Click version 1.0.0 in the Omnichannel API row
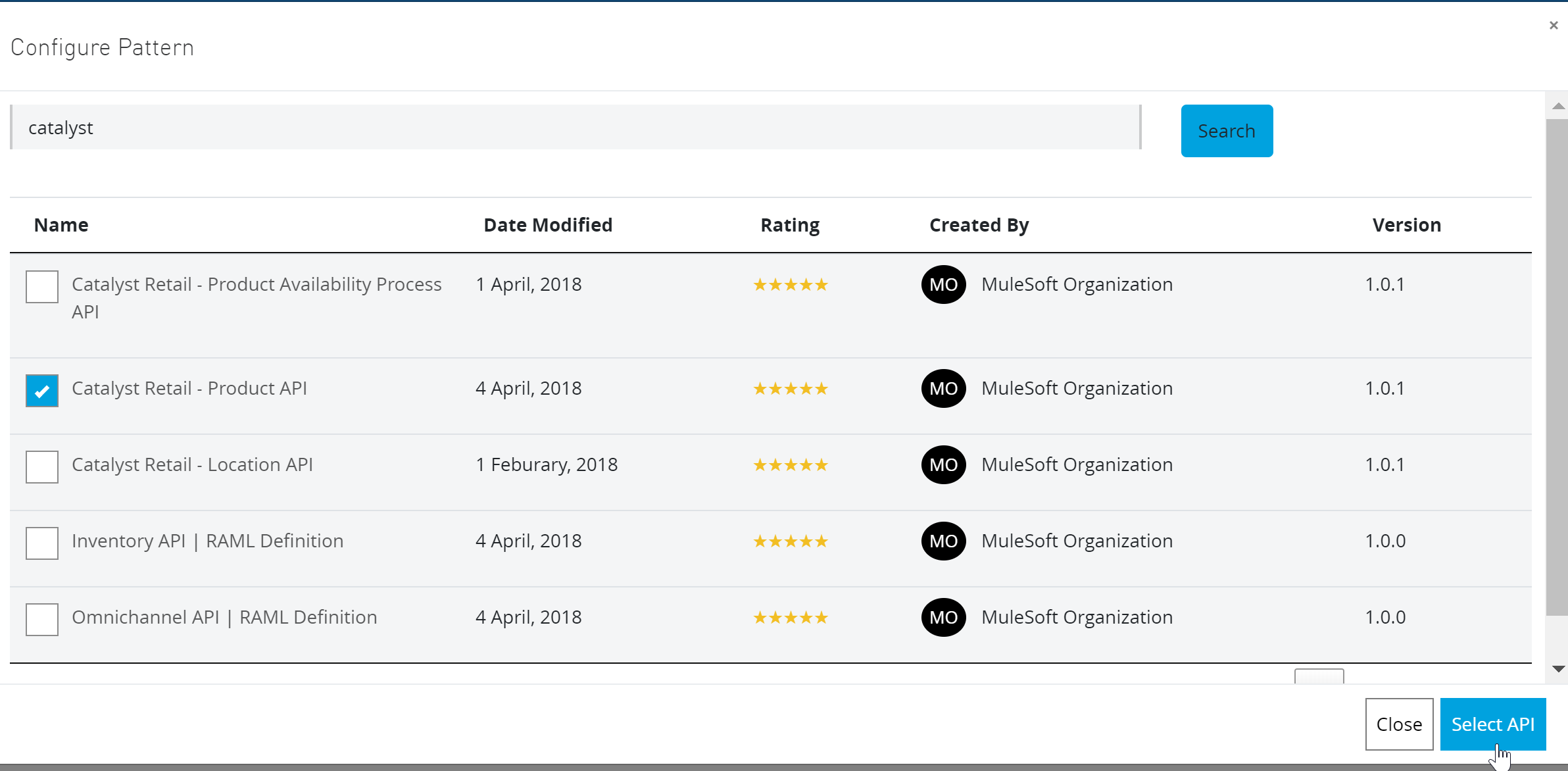Screen dimensions: 1568x771 (x=1385, y=617)
